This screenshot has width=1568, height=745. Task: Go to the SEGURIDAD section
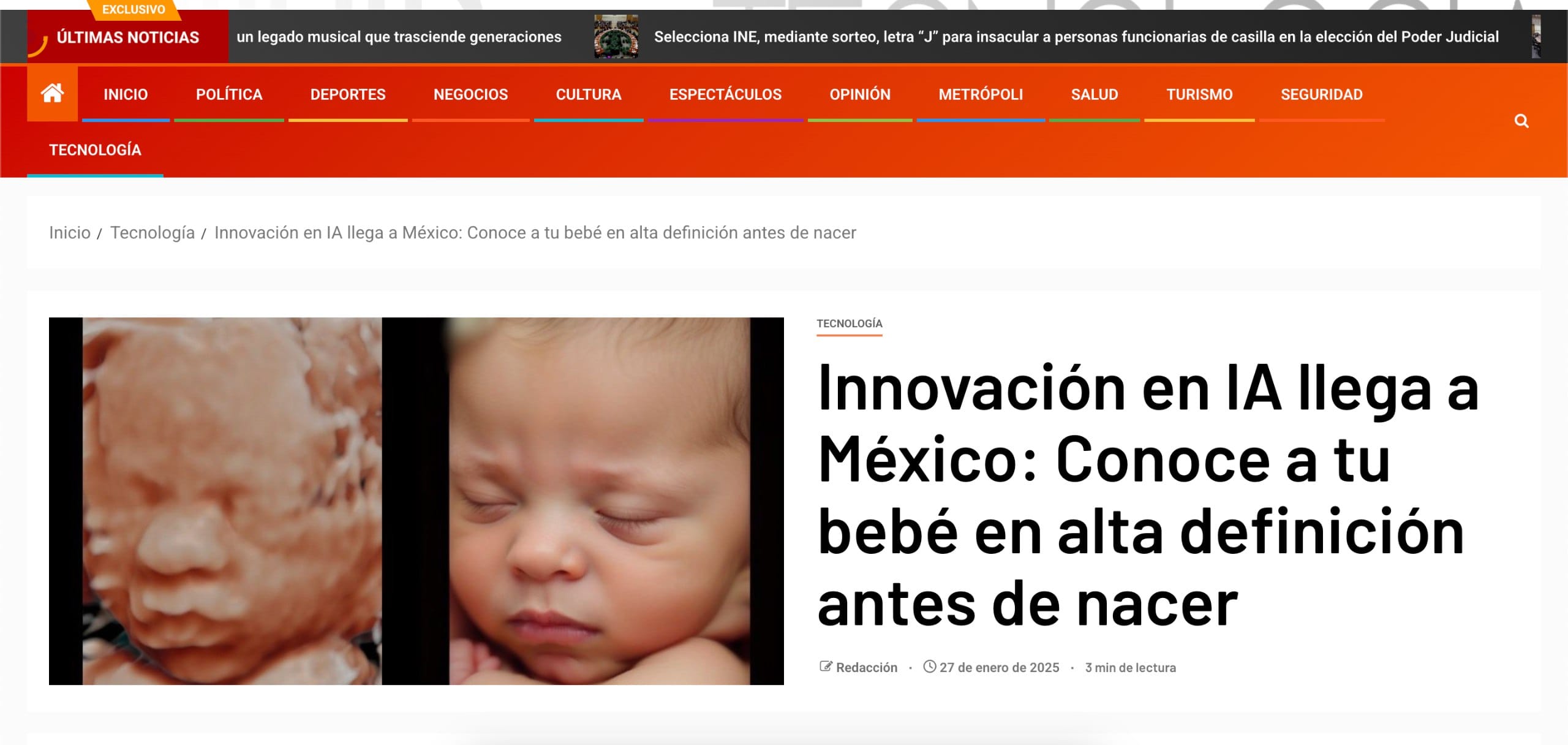coord(1322,94)
